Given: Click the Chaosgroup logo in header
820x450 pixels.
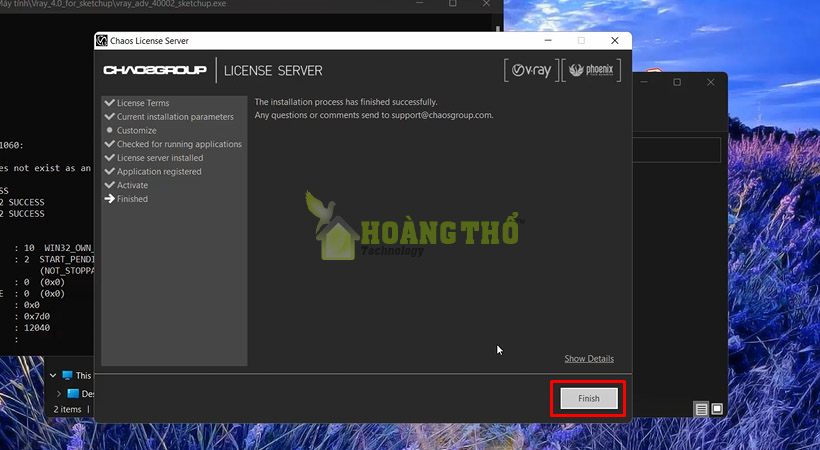Looking at the screenshot, I should 155,70.
